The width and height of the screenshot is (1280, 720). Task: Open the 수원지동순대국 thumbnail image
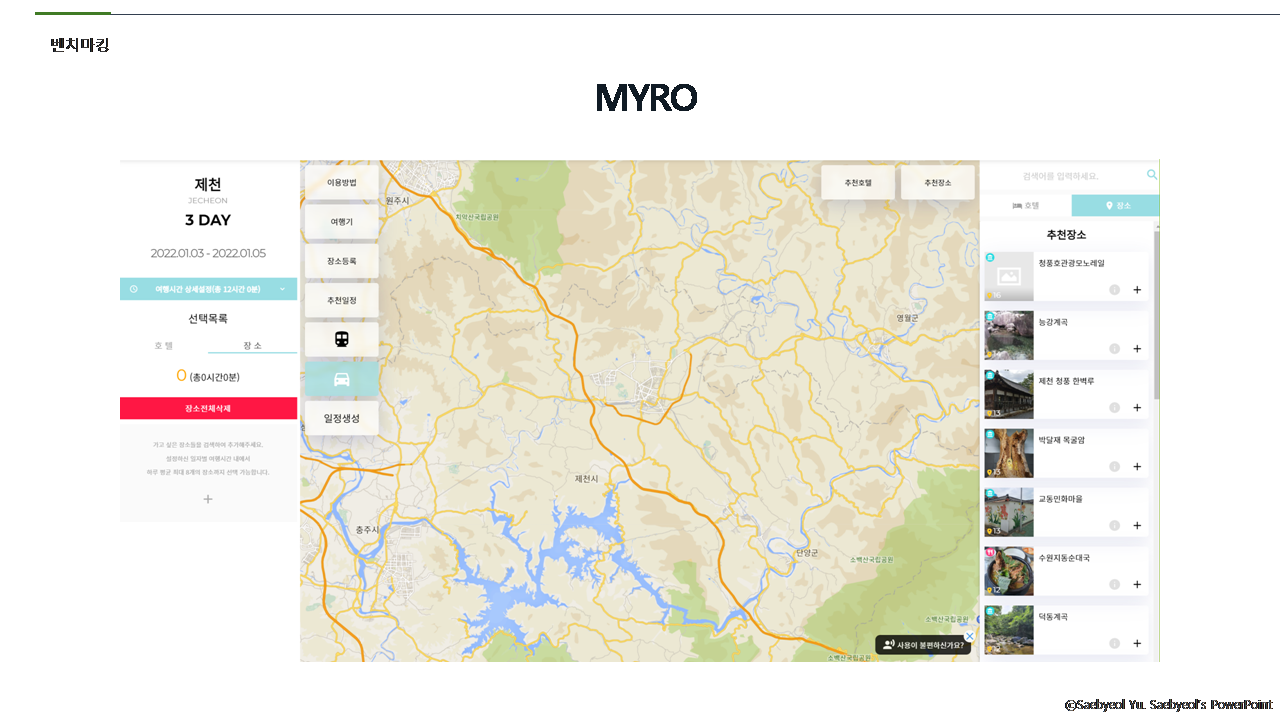[x=1009, y=571]
